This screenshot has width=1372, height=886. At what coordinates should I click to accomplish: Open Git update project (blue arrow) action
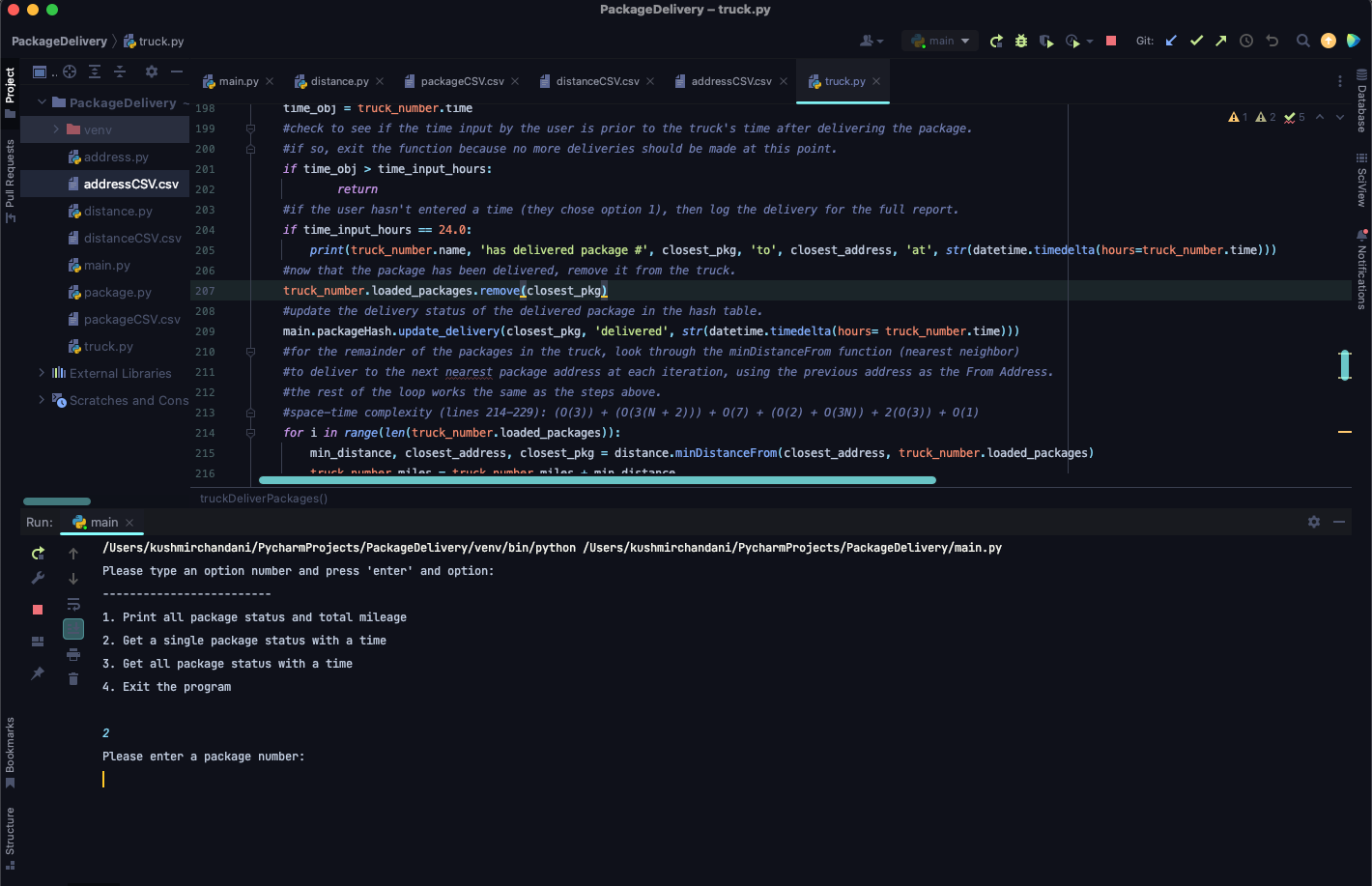coord(1171,41)
